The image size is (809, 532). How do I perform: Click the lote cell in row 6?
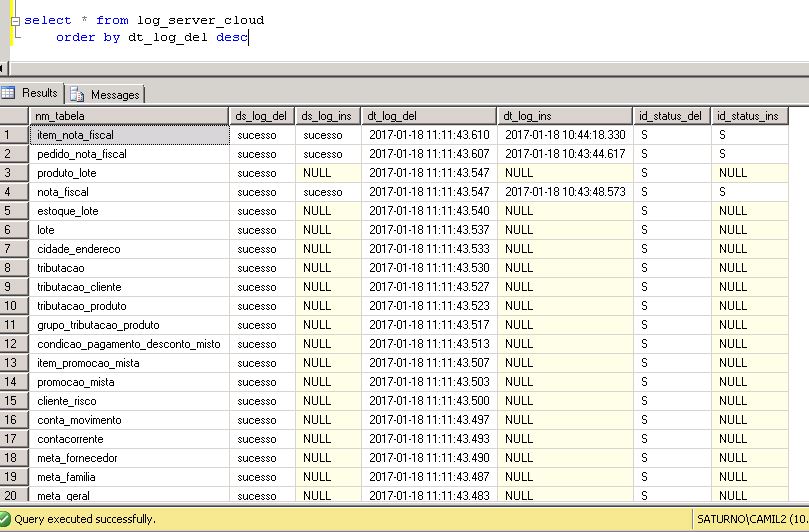point(129,230)
